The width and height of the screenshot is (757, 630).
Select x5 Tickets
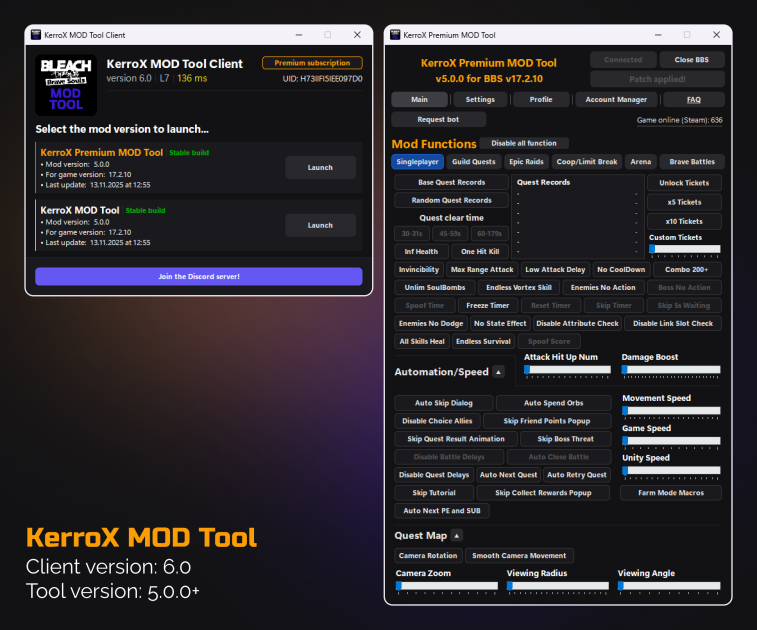(684, 202)
